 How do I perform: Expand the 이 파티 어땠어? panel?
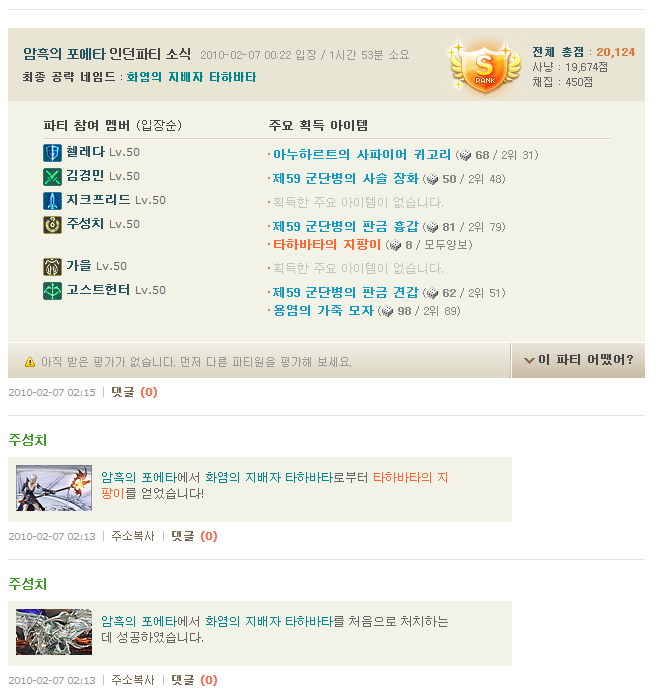pos(578,360)
